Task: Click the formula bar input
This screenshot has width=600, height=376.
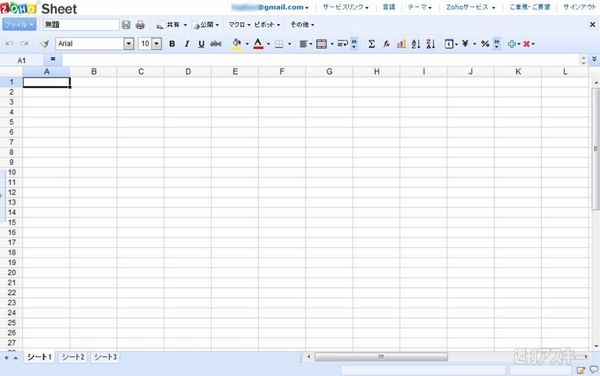Action: pyautogui.click(x=321, y=60)
